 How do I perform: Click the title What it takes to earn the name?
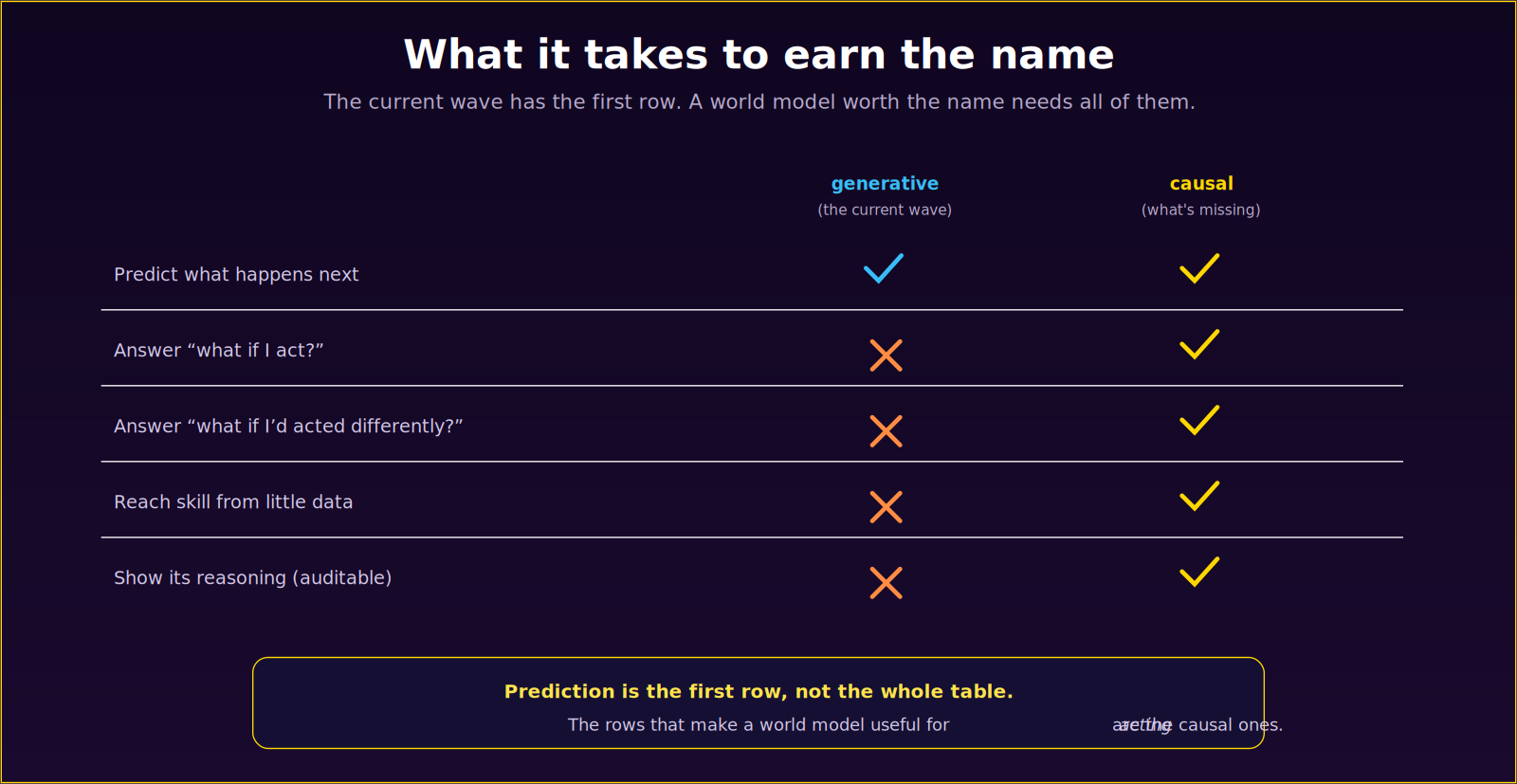tap(758, 55)
